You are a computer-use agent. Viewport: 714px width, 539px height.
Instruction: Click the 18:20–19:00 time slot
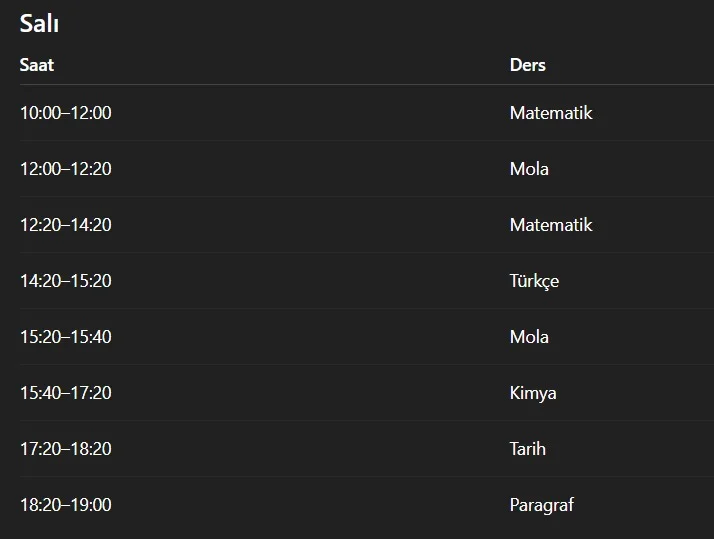coord(66,505)
